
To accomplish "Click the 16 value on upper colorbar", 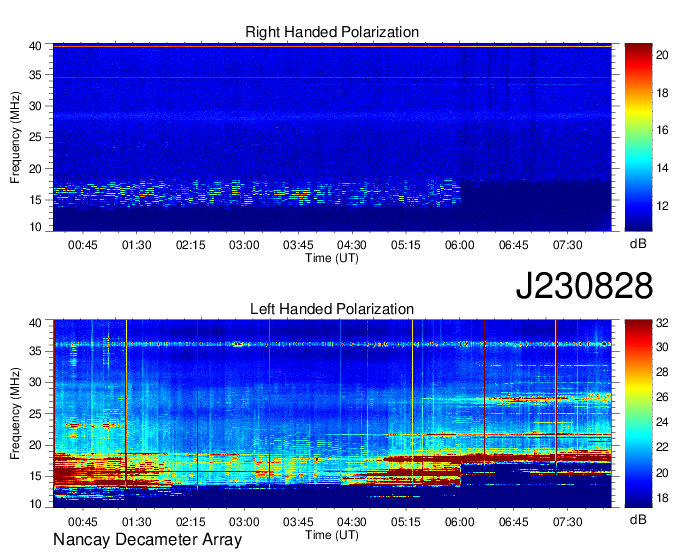I will point(662,130).
